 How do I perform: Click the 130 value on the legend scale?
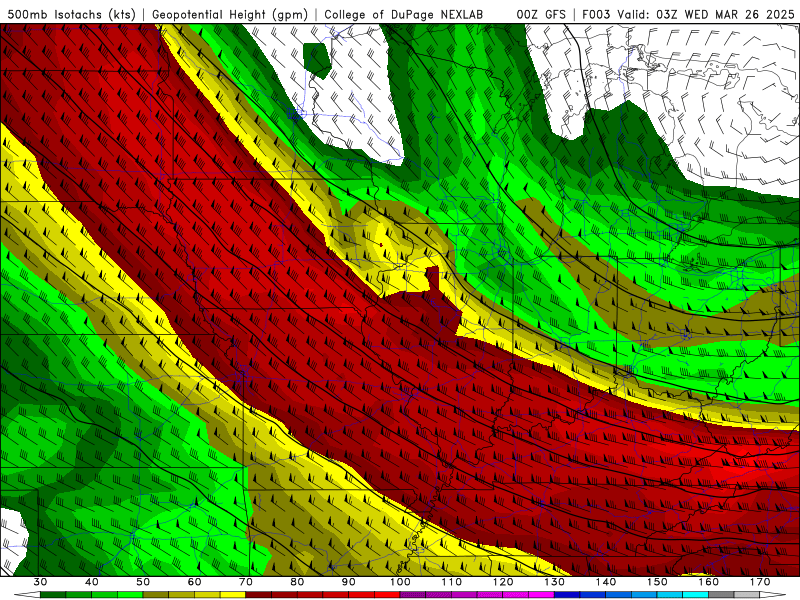pos(555,582)
